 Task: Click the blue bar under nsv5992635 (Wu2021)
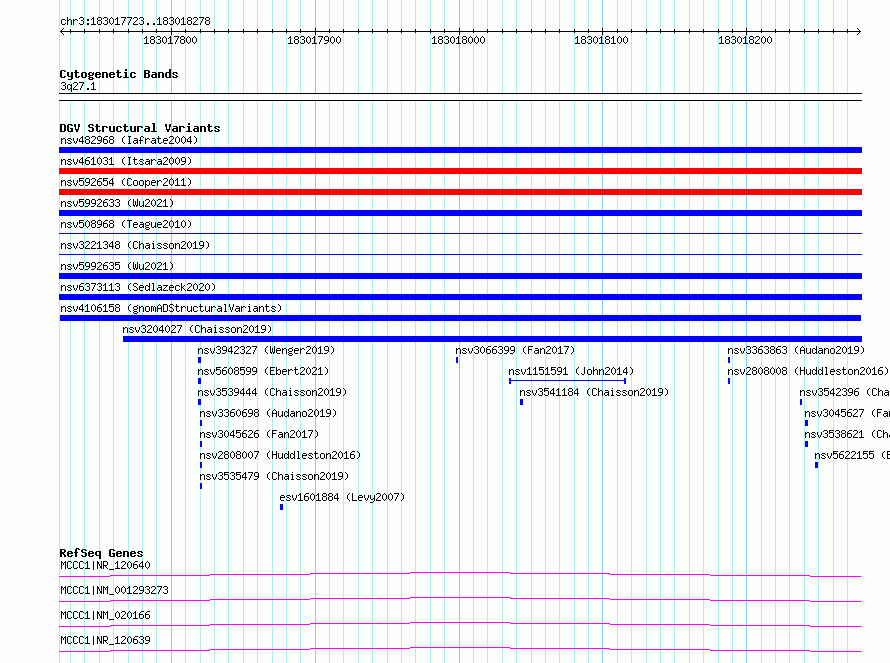460,276
